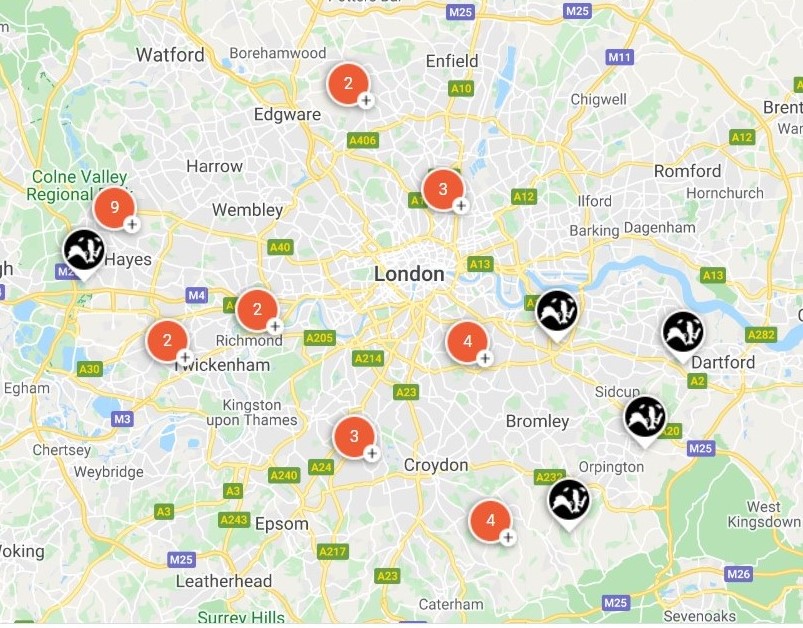Expand plus on cluster 2 near Richmond

click(x=276, y=326)
